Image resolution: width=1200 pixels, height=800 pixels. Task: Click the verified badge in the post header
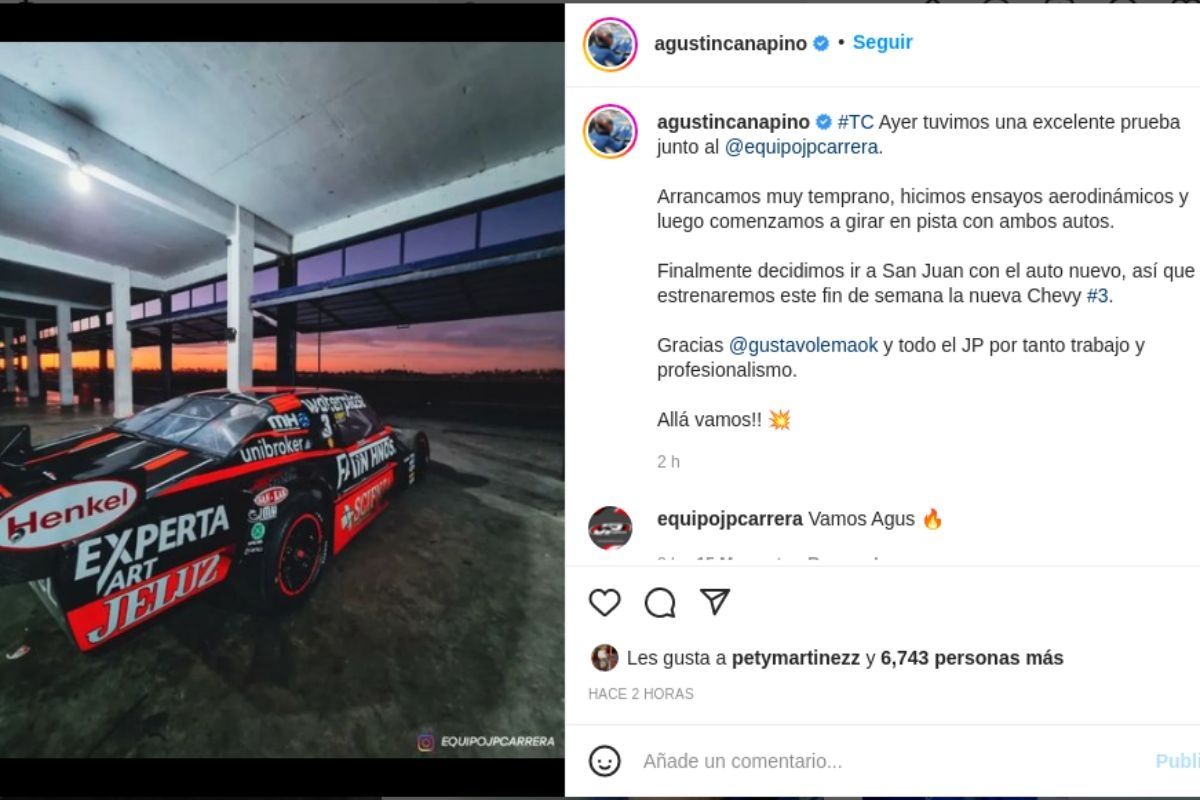tap(821, 43)
